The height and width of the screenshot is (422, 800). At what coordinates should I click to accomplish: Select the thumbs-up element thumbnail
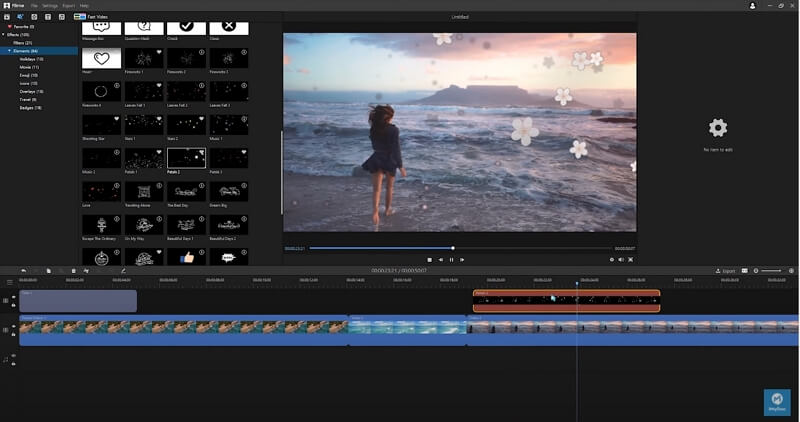(x=186, y=257)
